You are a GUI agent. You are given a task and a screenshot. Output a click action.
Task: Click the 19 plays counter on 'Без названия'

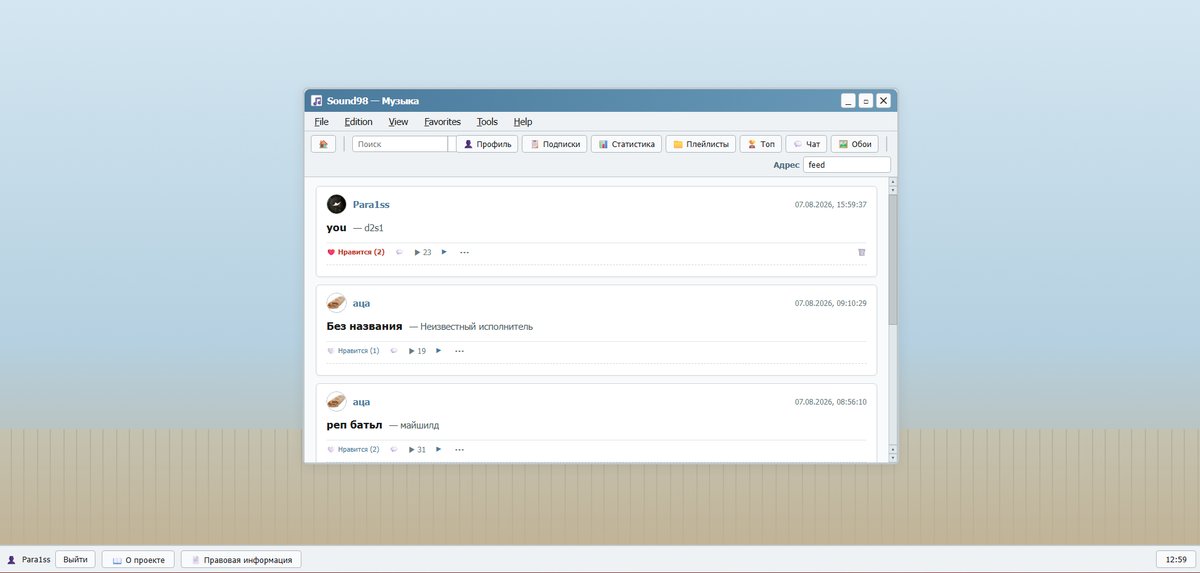pos(418,351)
